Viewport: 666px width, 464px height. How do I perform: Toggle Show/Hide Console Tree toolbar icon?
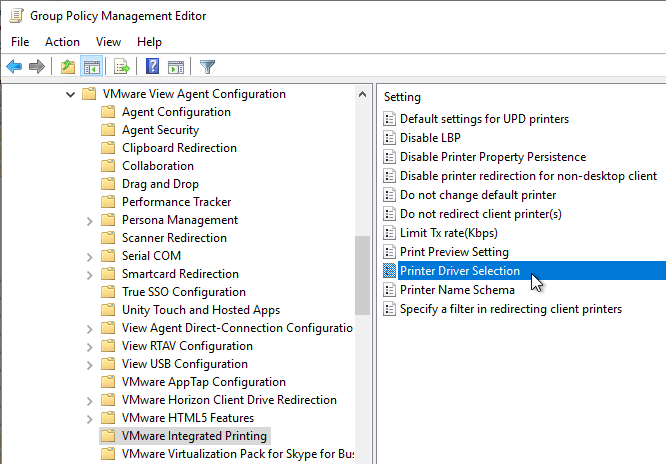click(x=92, y=67)
